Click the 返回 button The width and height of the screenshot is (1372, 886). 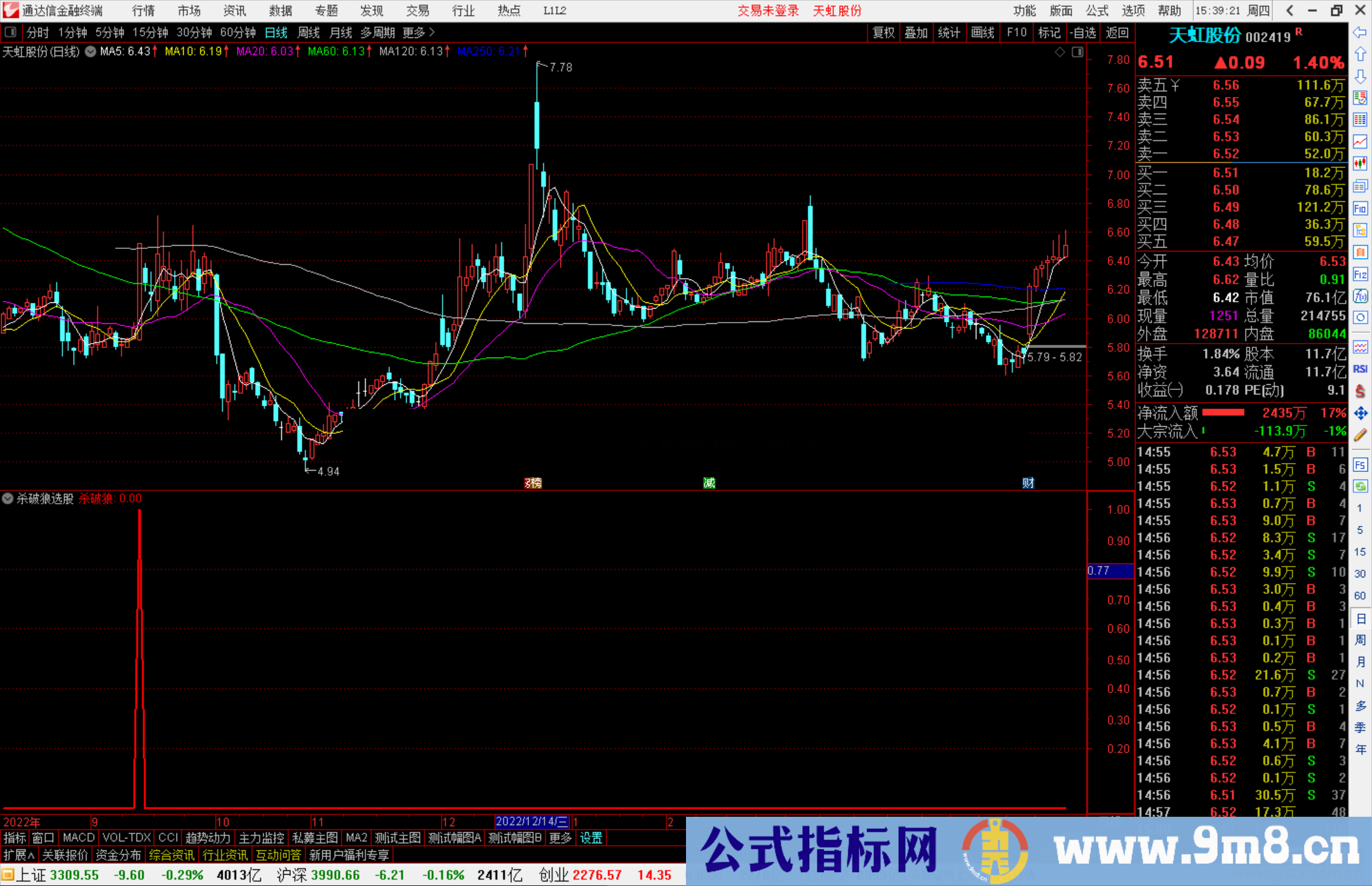click(x=1117, y=32)
